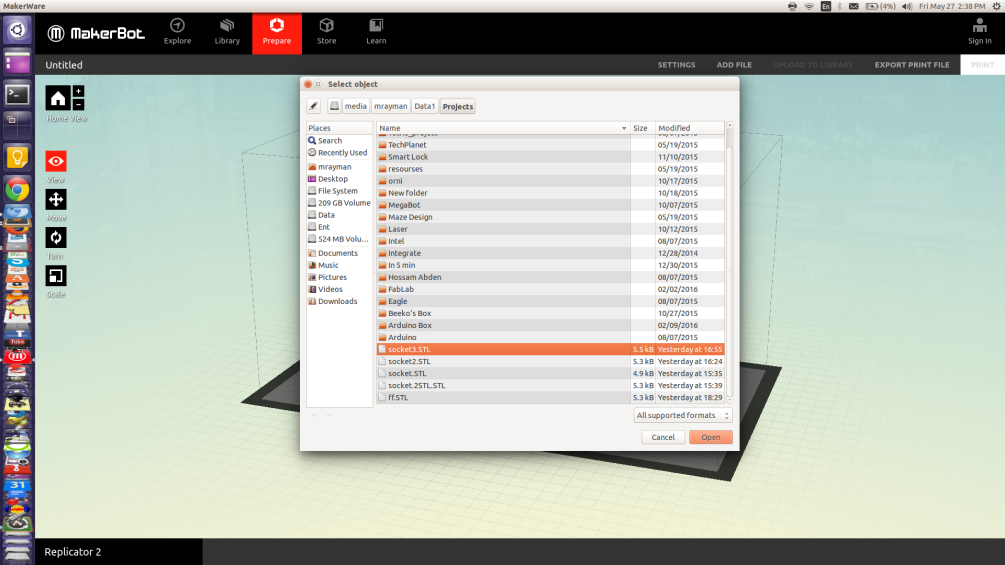Toggle the pencil type-location icon in dialog
Screen dimensions: 1005x565
pyautogui.click(x=313, y=106)
